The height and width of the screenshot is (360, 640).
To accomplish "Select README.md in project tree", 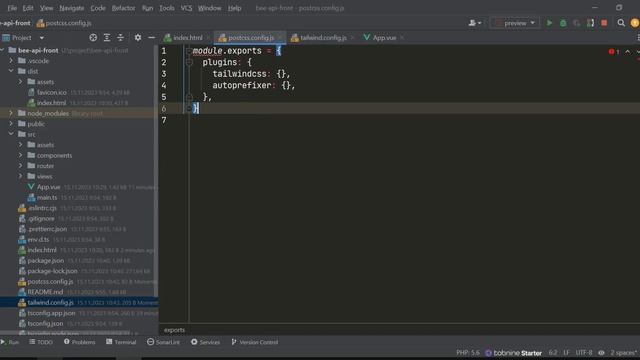I will 45,292.
